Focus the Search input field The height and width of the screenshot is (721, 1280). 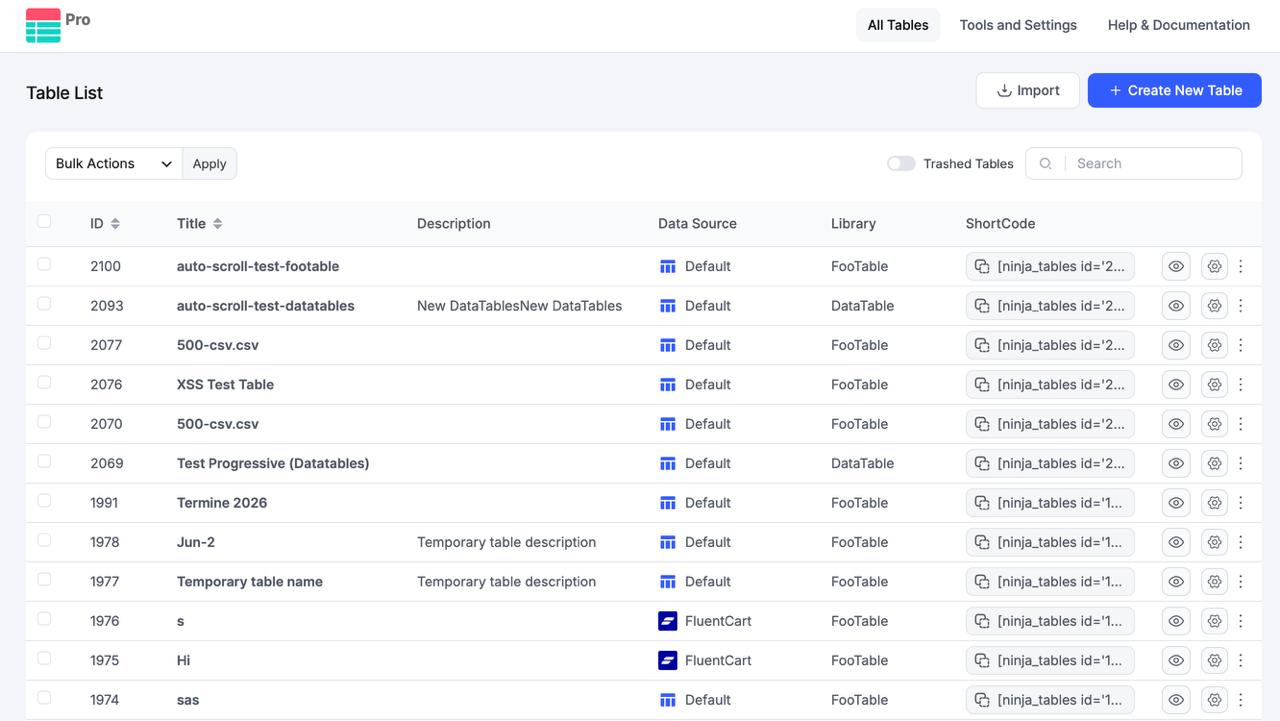click(x=1153, y=164)
